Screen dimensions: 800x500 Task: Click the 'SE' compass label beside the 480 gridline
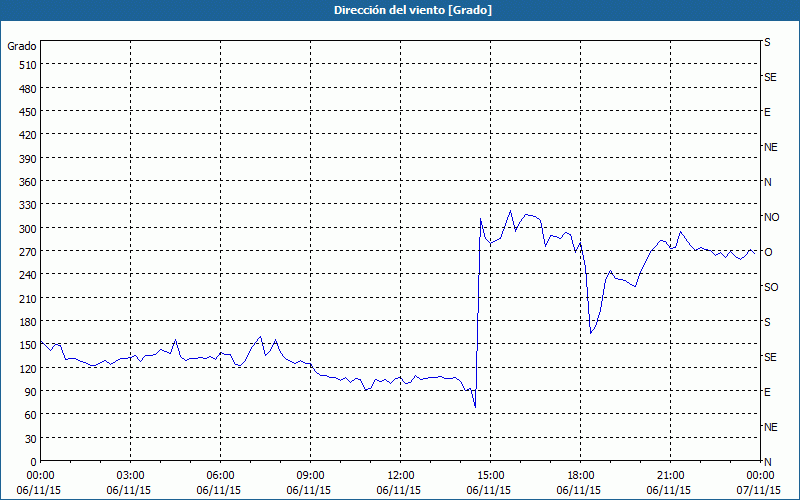point(770,77)
